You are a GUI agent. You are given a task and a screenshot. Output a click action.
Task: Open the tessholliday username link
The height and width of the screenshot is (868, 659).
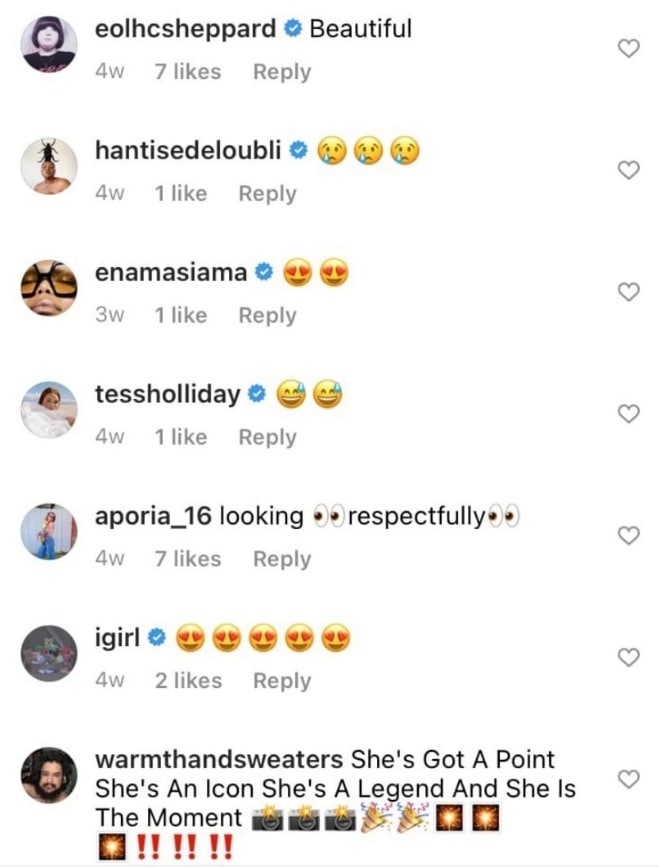coord(167,395)
